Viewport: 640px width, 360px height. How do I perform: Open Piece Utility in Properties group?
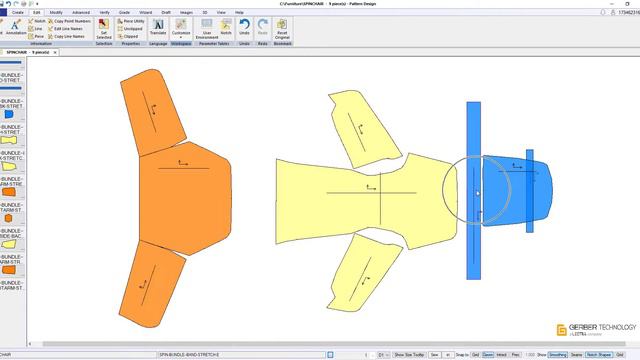pos(131,21)
